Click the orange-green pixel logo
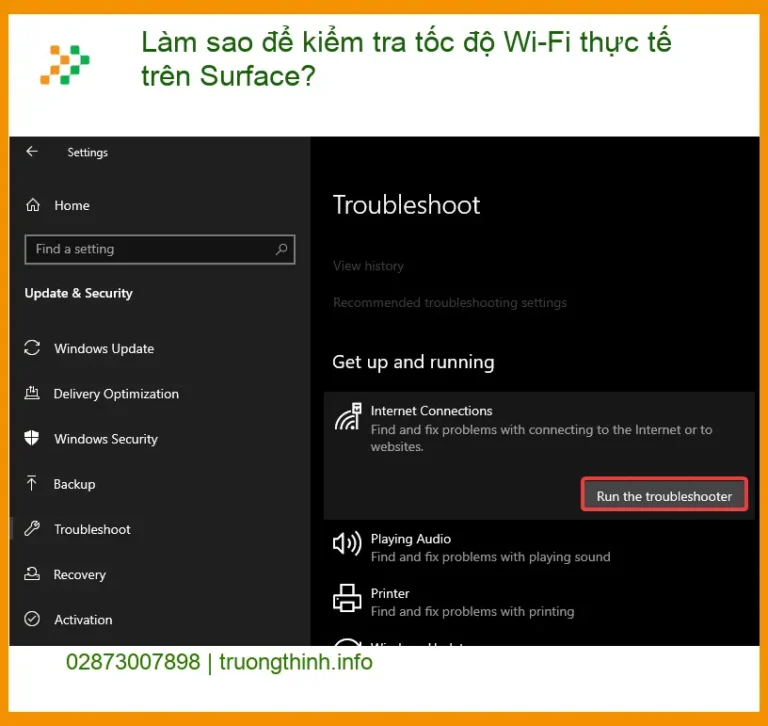Screen dimensions: 768x726 [65, 65]
